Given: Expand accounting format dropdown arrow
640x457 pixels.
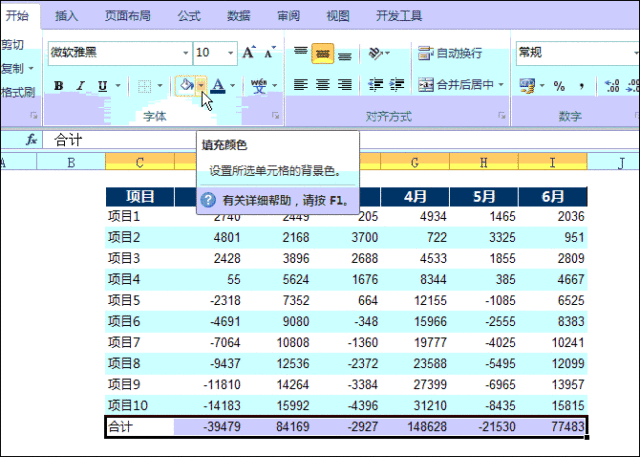Looking at the screenshot, I should click(x=542, y=86).
